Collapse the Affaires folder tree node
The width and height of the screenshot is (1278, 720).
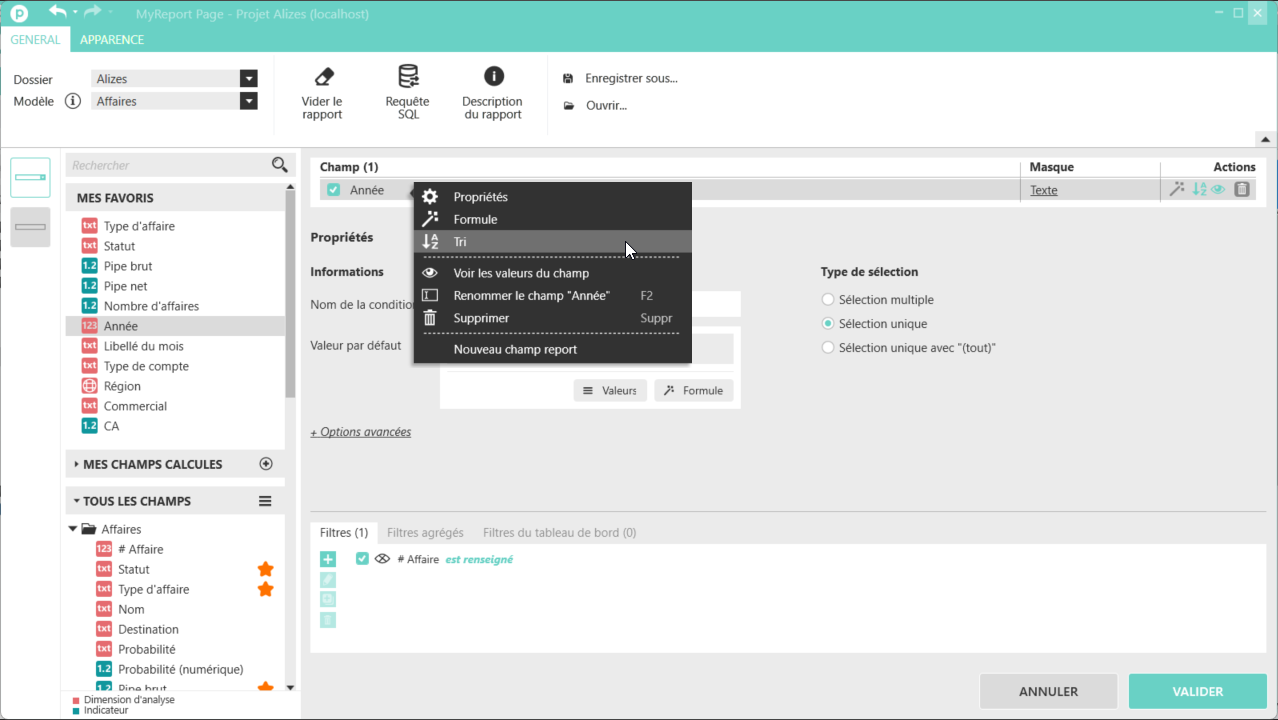[x=73, y=529]
